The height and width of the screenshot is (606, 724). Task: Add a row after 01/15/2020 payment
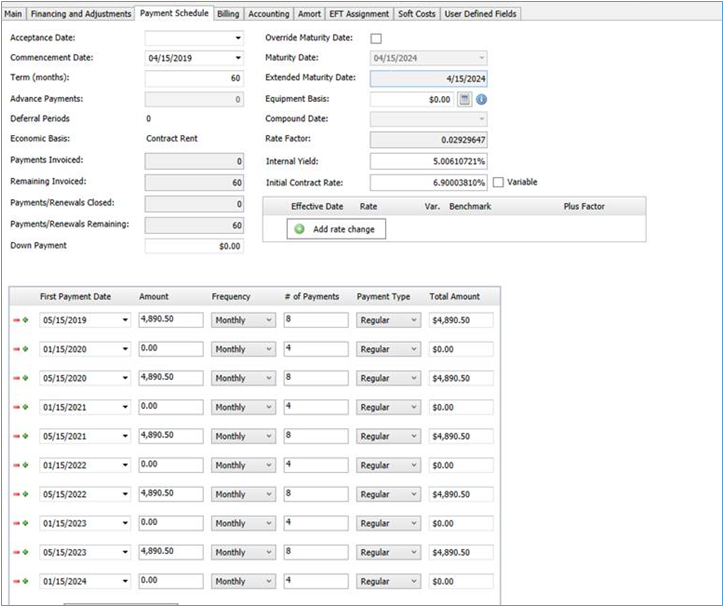point(25,349)
